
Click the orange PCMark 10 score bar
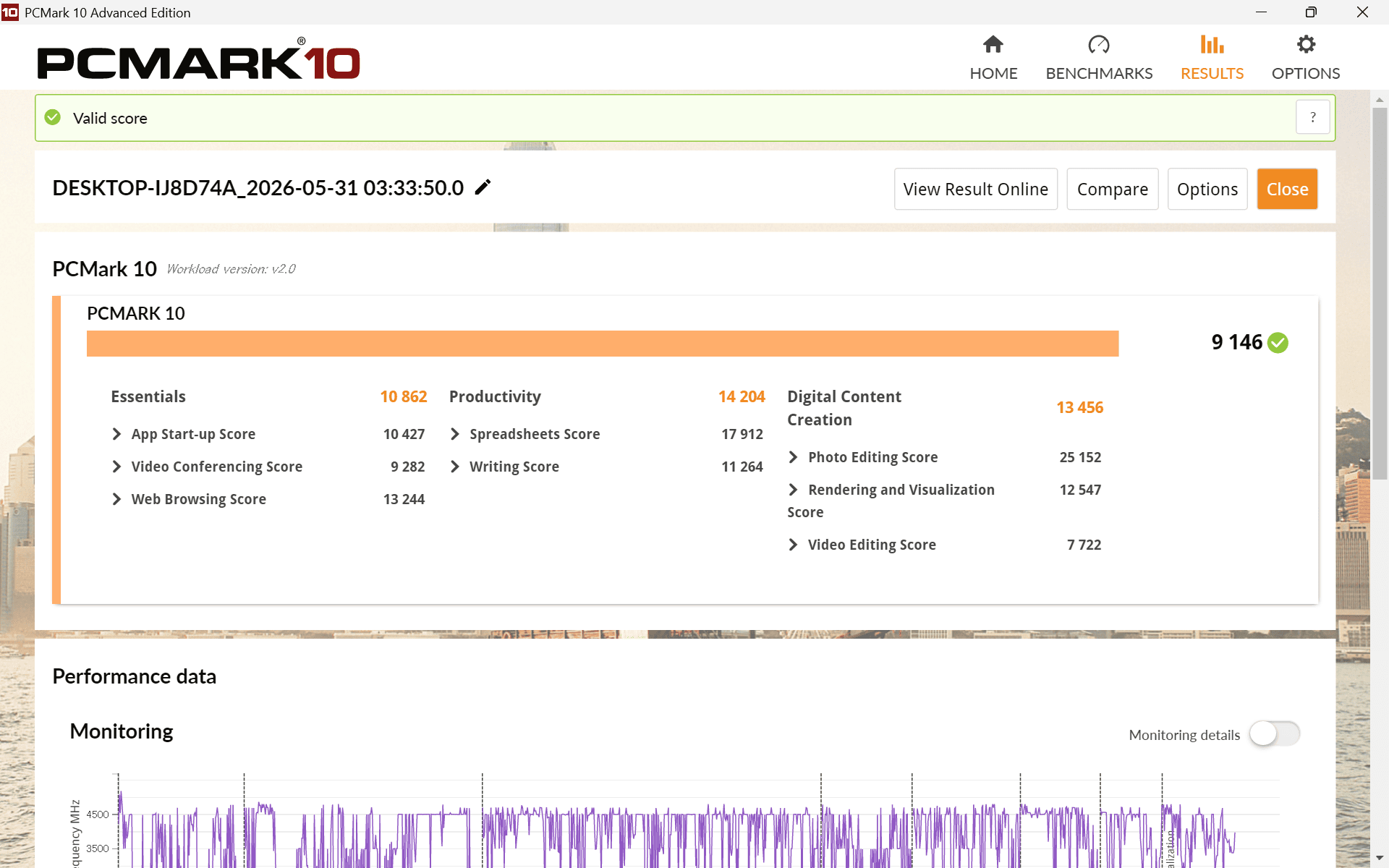[x=603, y=344]
